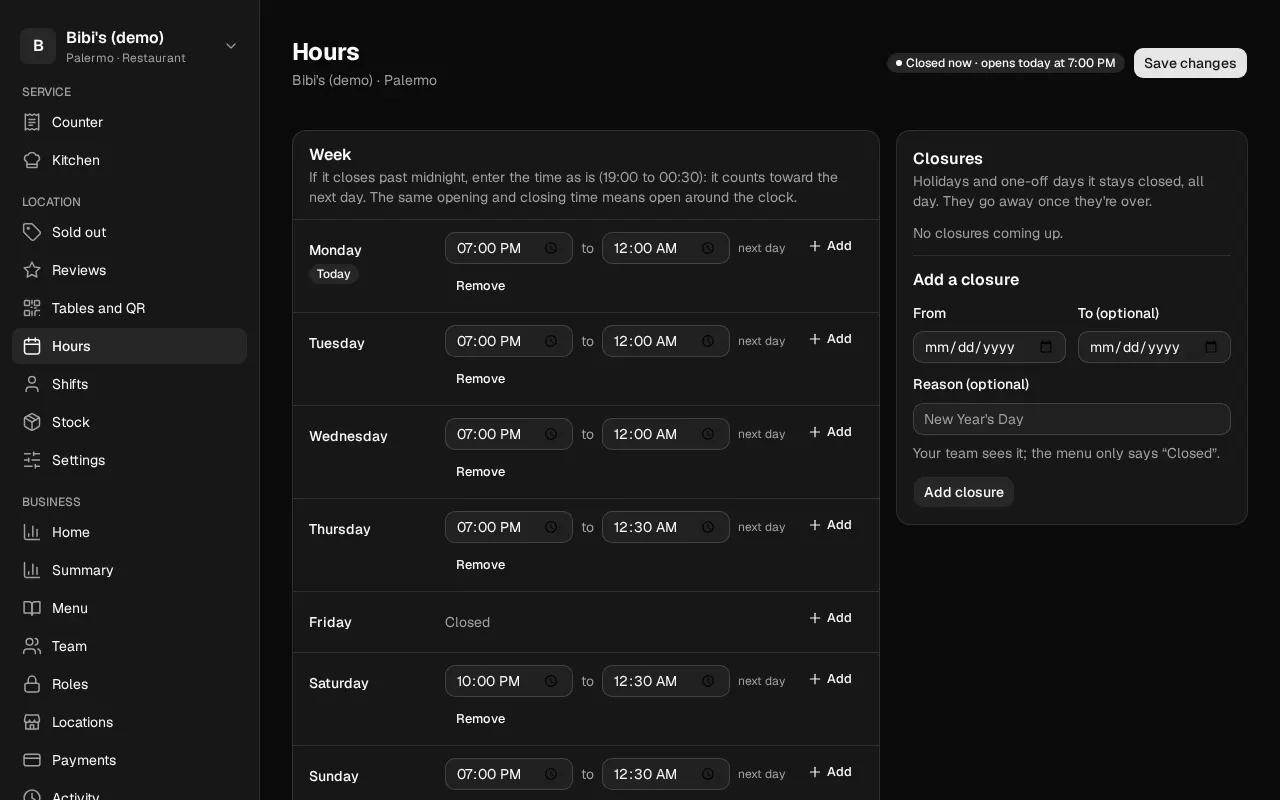This screenshot has width=1280, height=800.
Task: Add closure button in Closures panel
Action: (963, 492)
